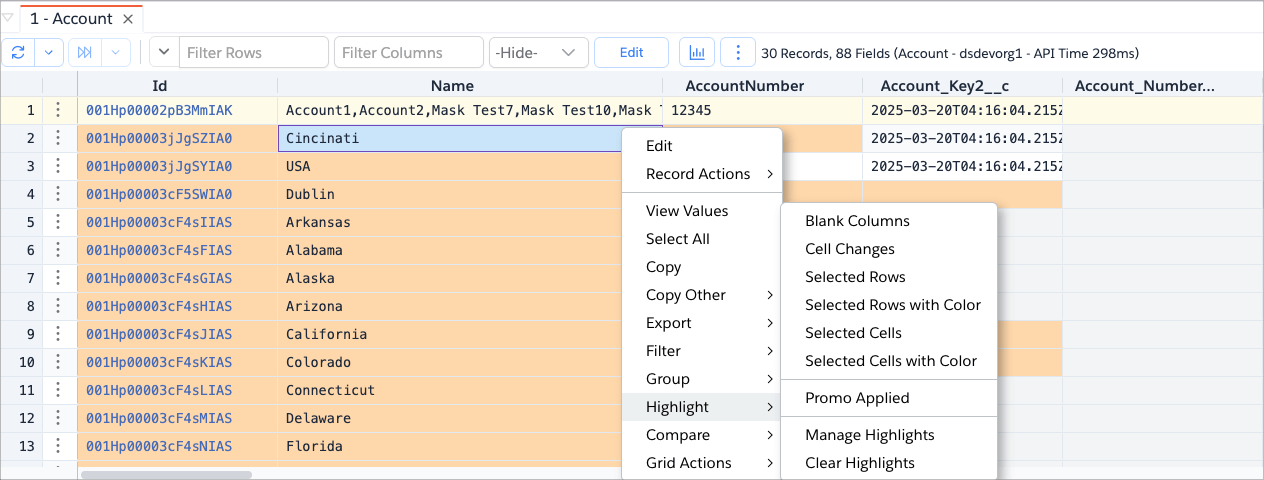Open the refresh options dropdown arrow
Viewport: 1264px width, 480px height.
click(x=50, y=52)
